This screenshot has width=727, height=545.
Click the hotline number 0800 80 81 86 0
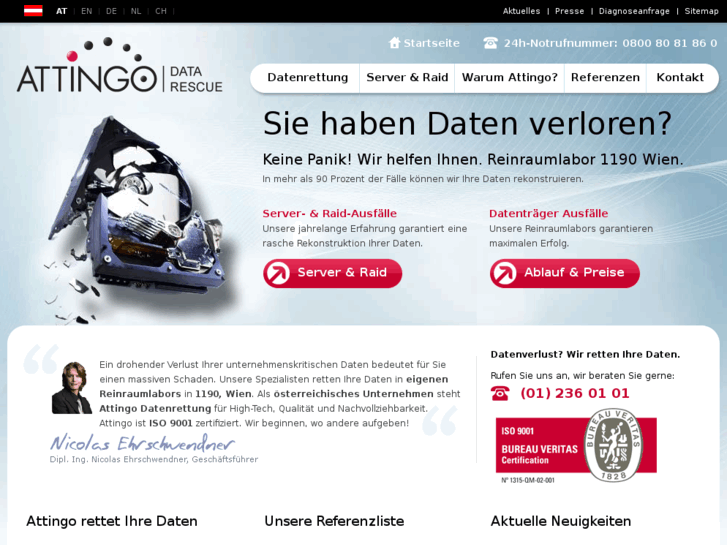(x=670, y=43)
